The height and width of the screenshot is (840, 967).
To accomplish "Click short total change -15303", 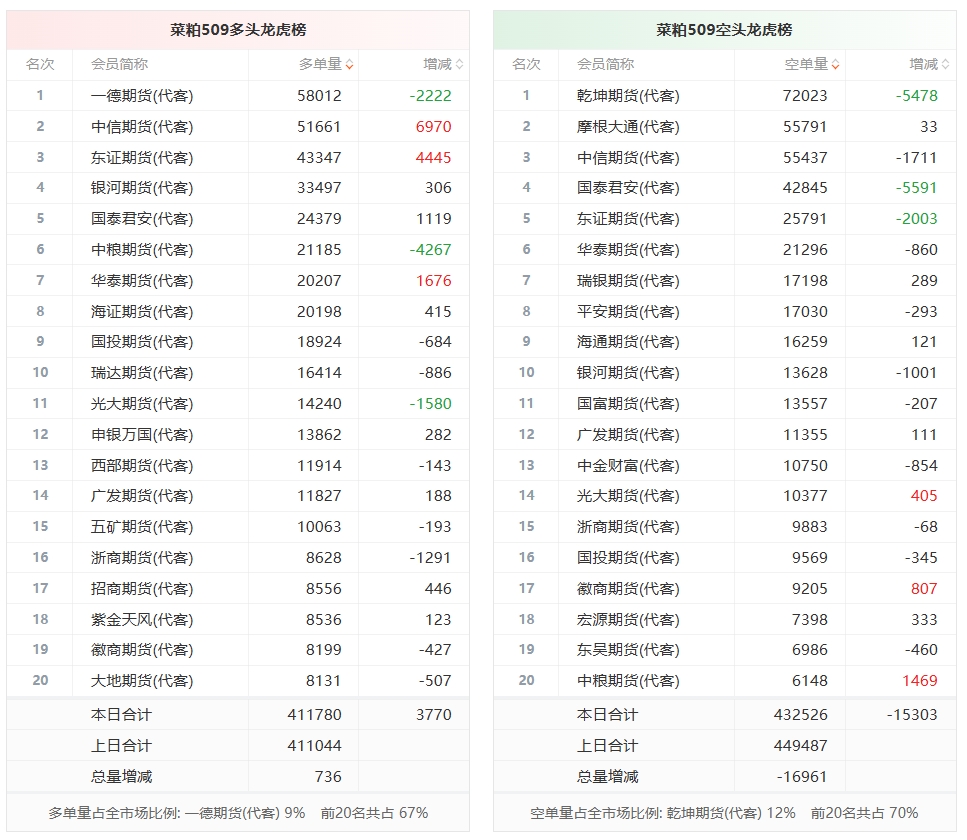I will (x=912, y=714).
